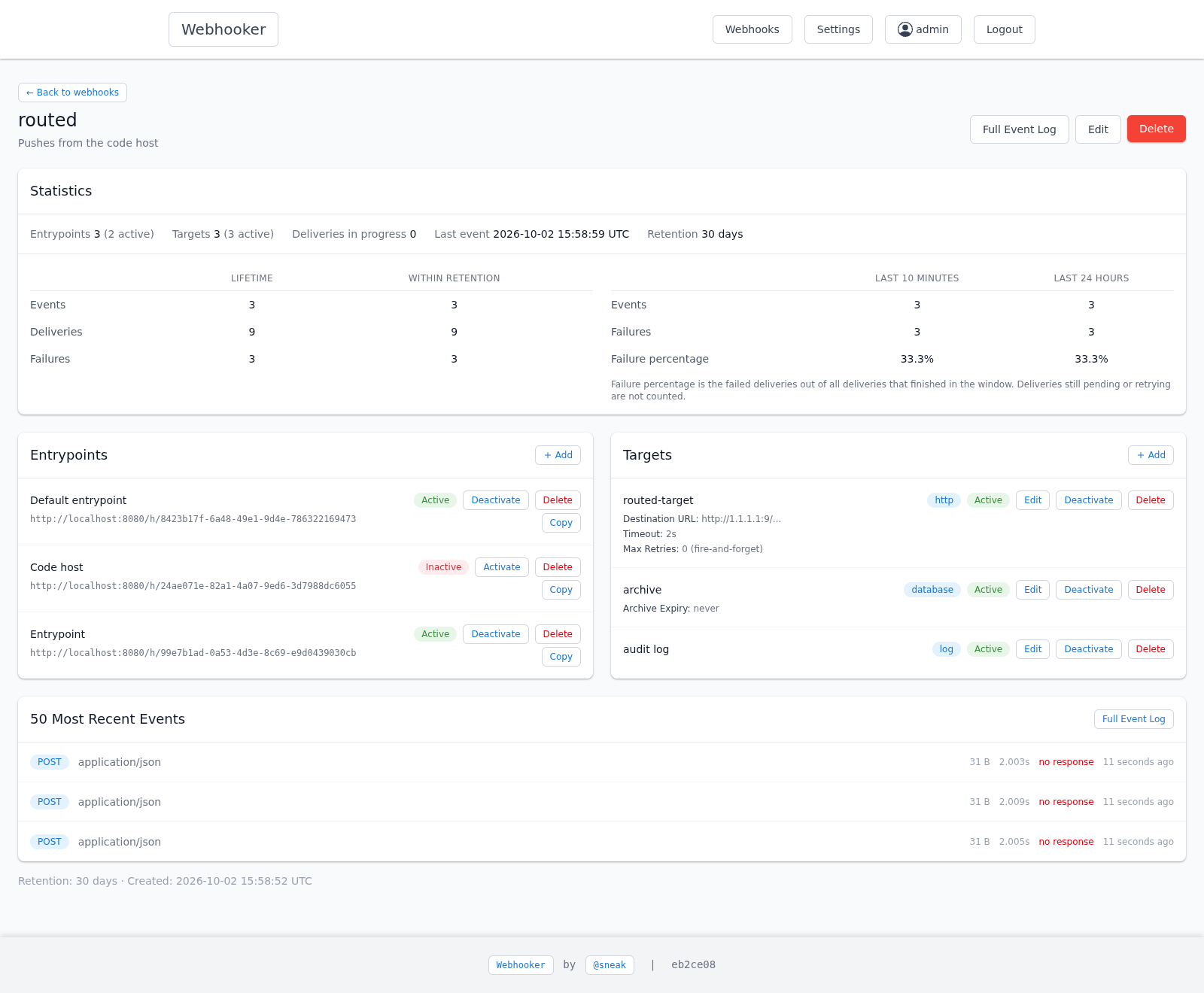Open Full Event Log in Recent Events
This screenshot has height=993, width=1204.
(1133, 719)
